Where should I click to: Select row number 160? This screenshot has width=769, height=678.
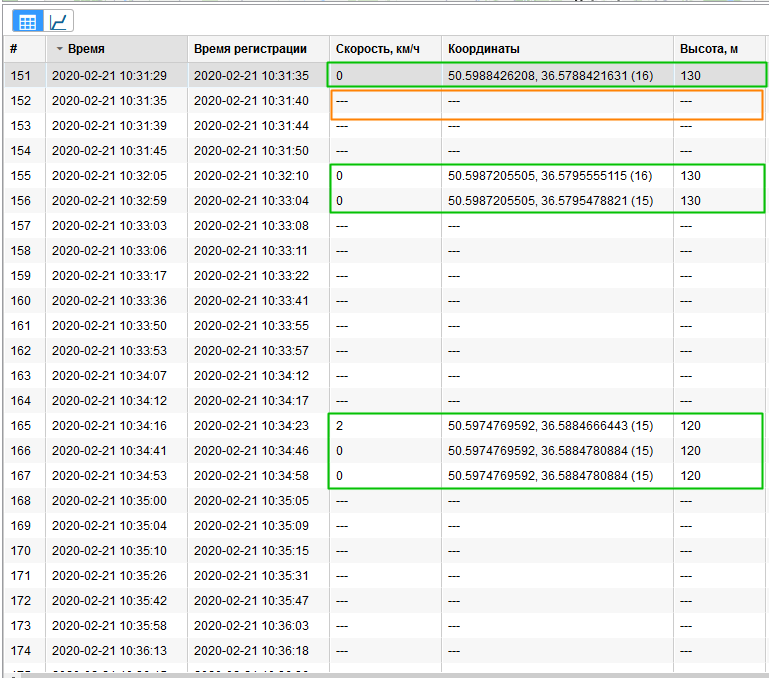pyautogui.click(x=21, y=300)
